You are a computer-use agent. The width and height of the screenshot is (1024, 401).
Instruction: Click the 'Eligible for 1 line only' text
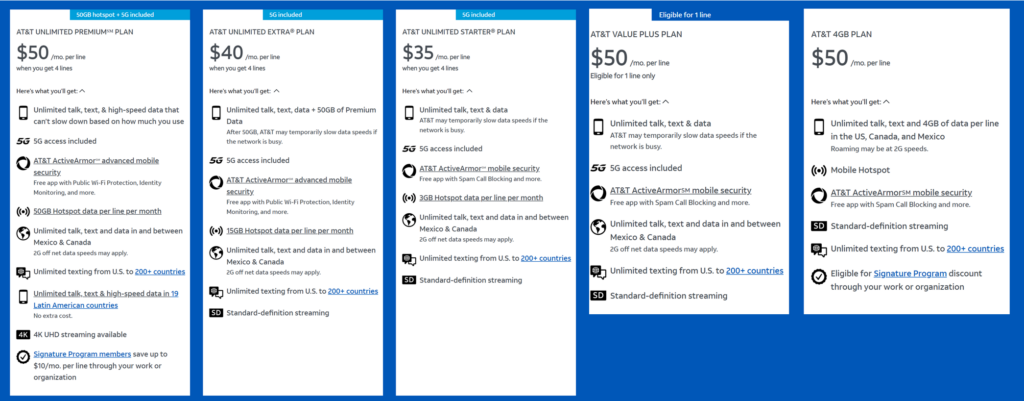point(622,76)
